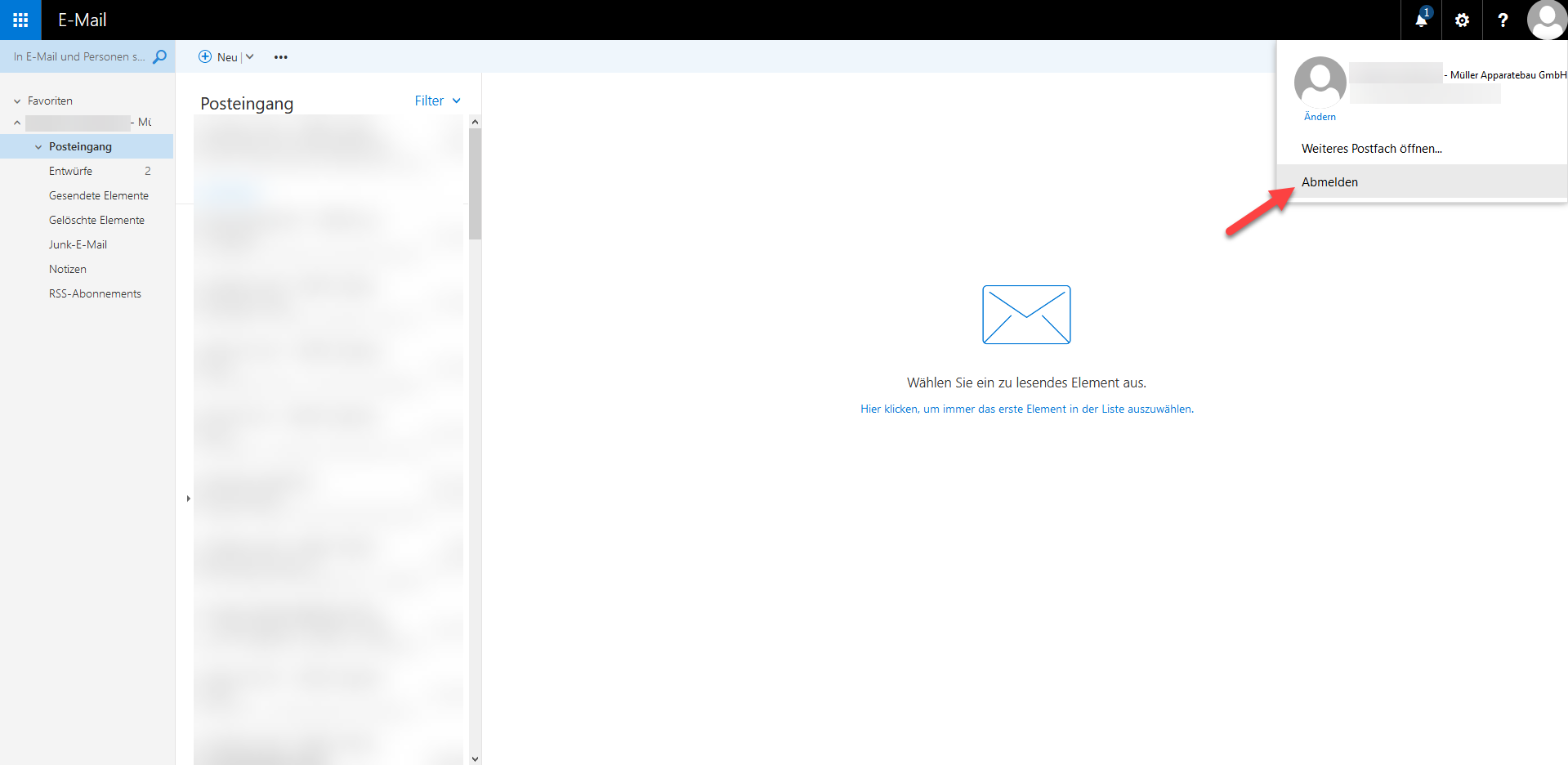Click the Ändern profile photo link

pos(1320,117)
